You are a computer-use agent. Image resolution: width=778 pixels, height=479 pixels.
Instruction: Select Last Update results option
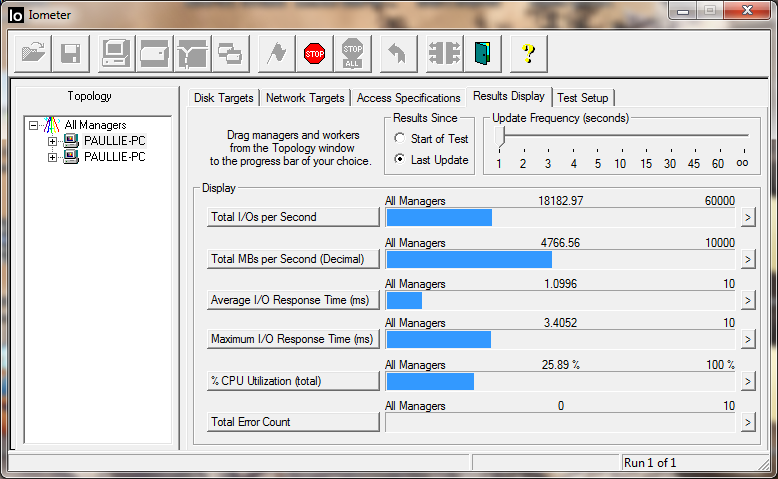[399, 159]
